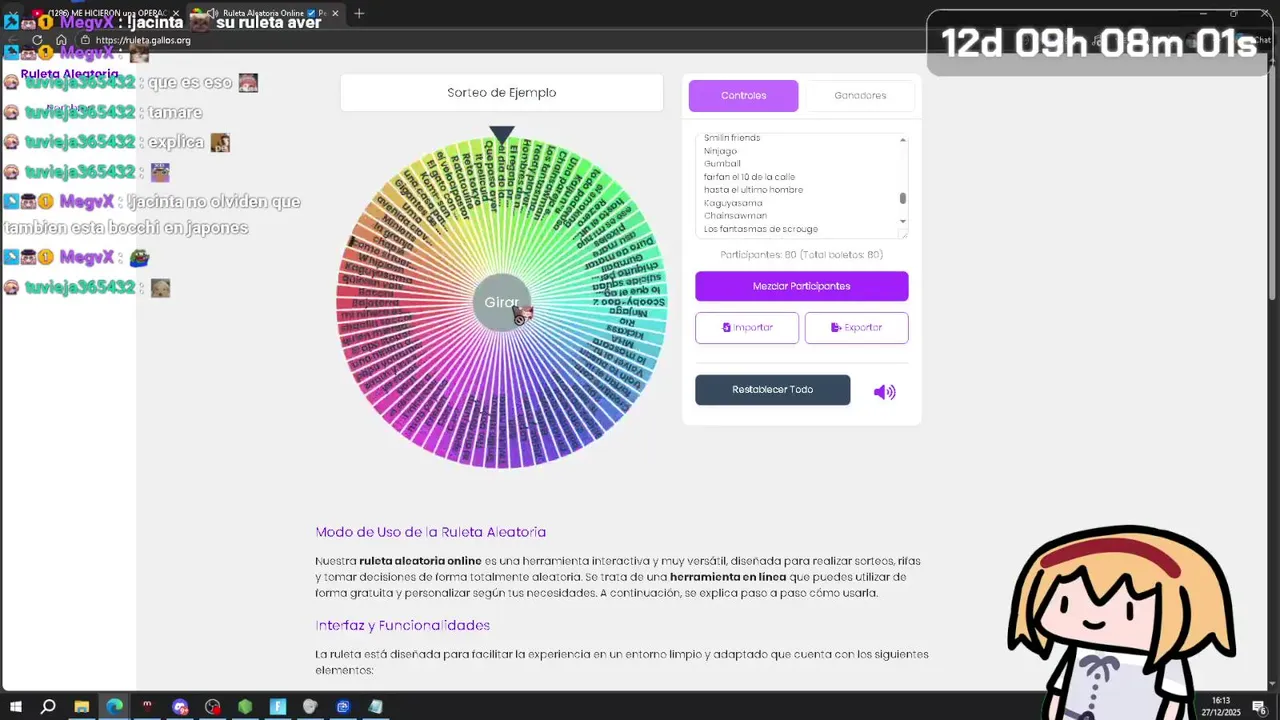The height and width of the screenshot is (720, 1280).
Task: Close the YouTube browser tab
Action: (176, 13)
